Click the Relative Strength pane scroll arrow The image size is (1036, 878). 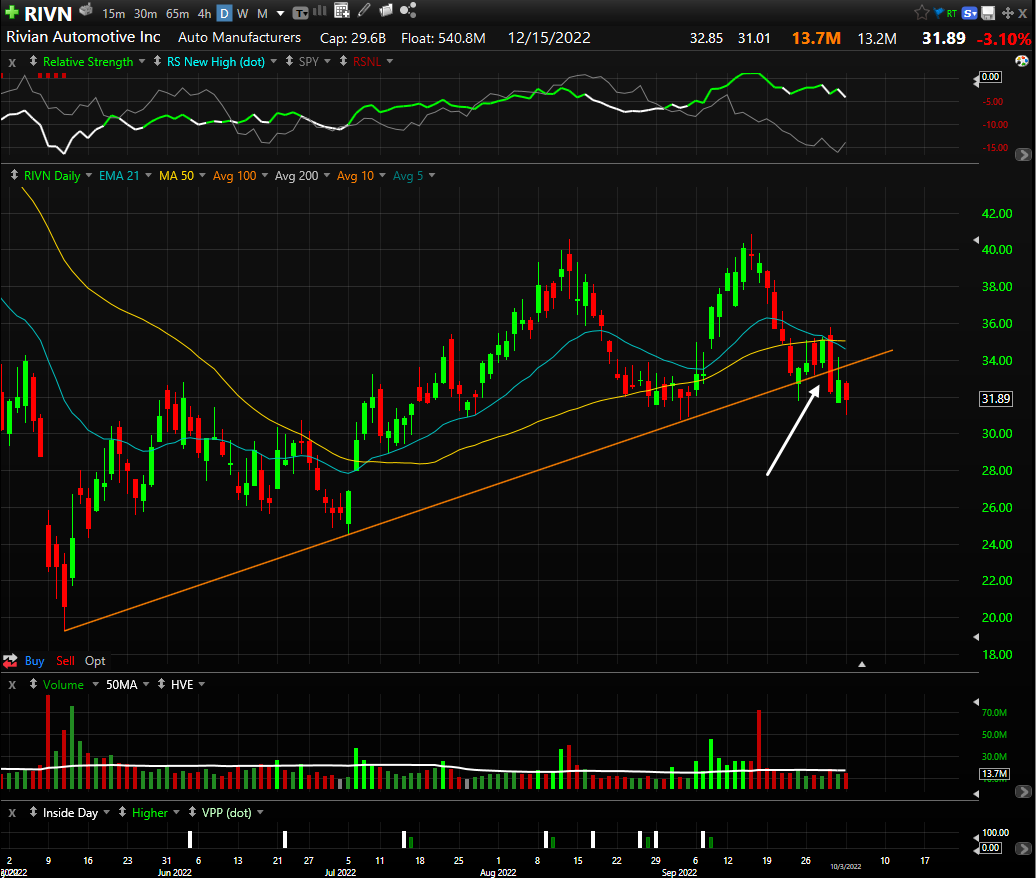(x=1023, y=155)
